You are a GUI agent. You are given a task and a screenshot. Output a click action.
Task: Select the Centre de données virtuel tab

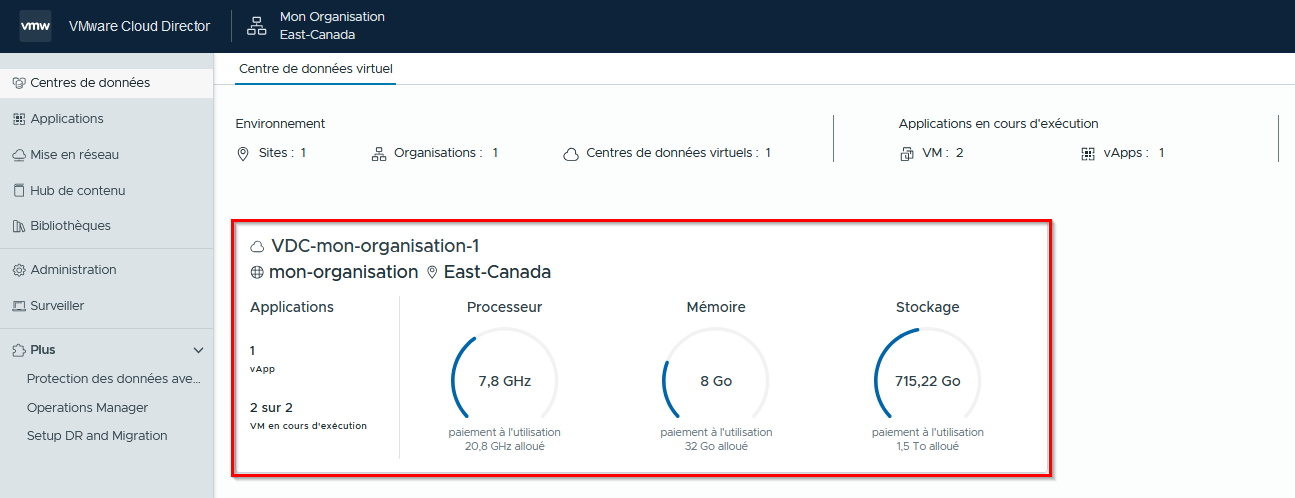316,69
